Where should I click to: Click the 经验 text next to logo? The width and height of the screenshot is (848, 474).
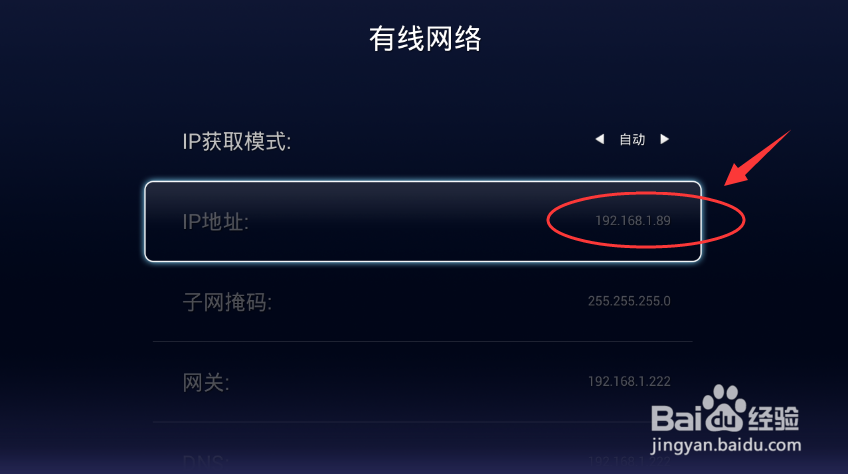pyautogui.click(x=773, y=418)
